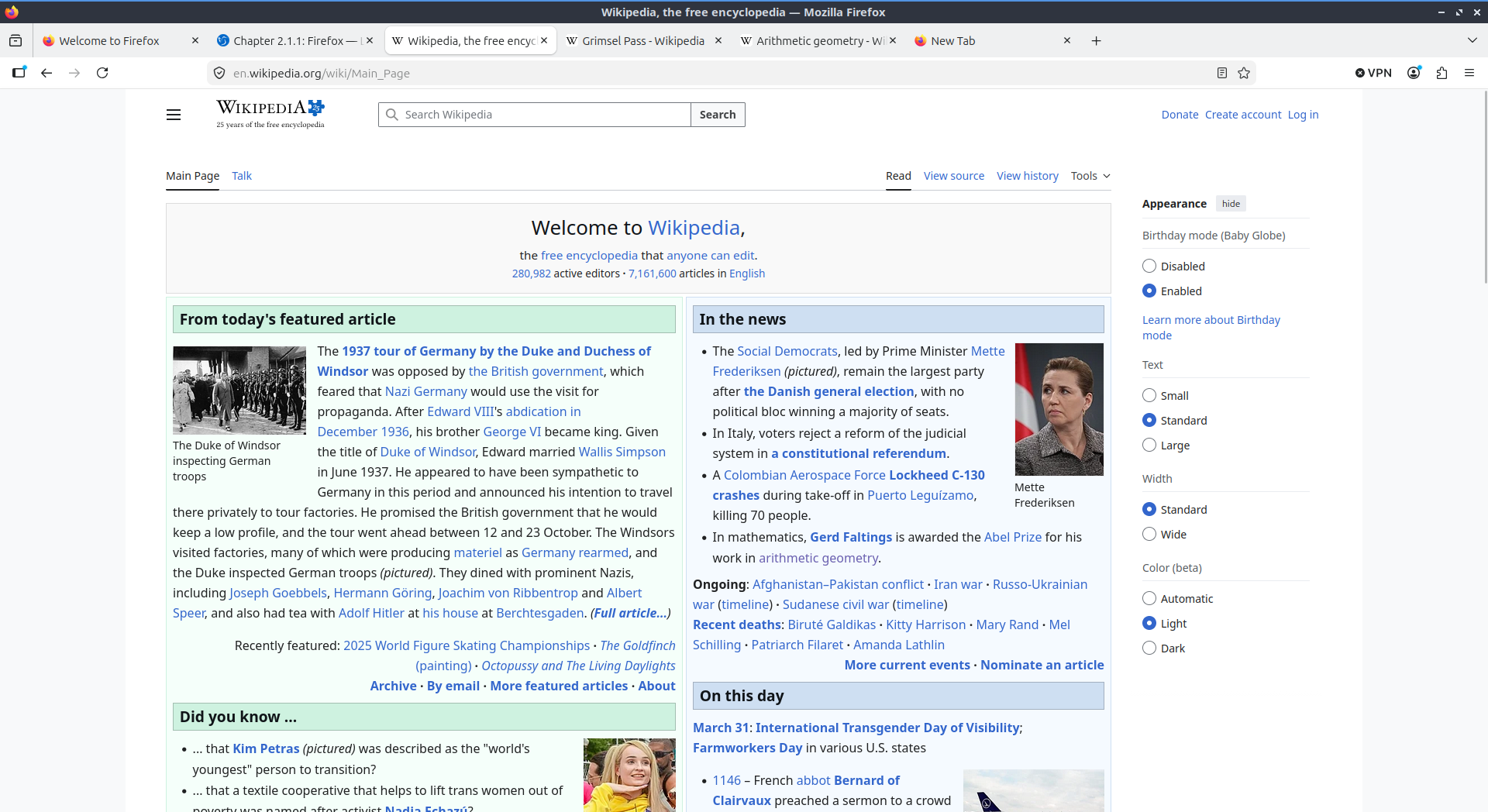Switch color to Dark mode

click(1149, 649)
